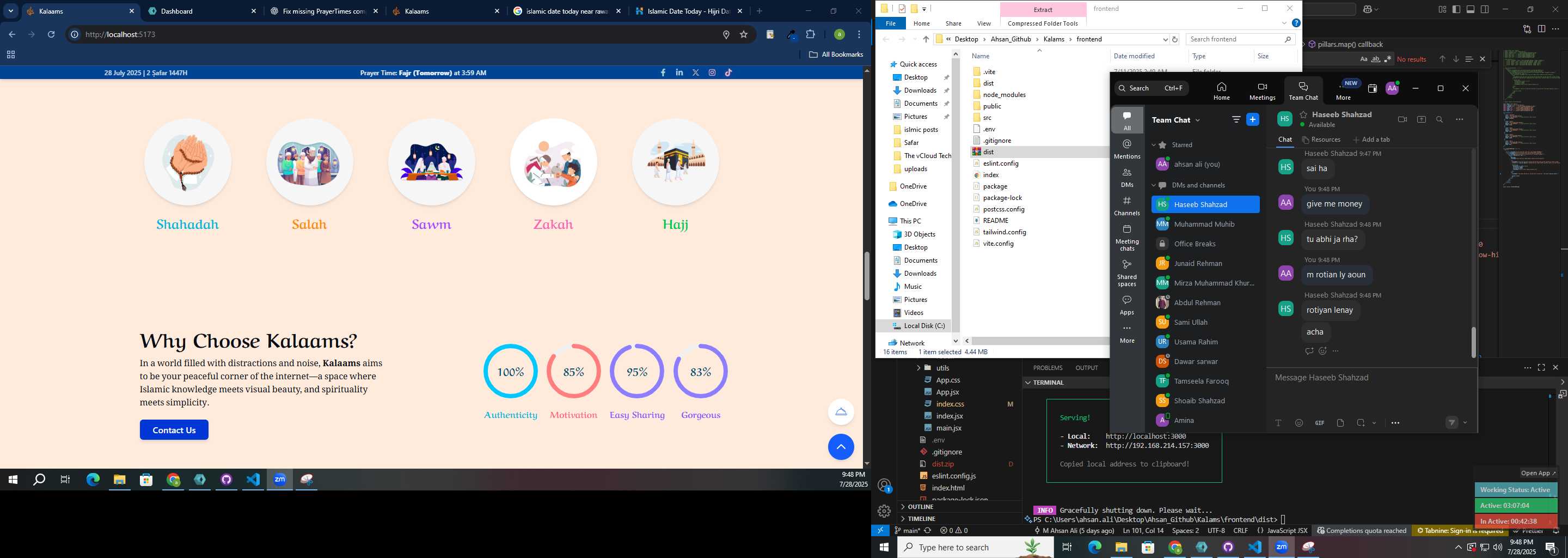
Task: Click Open App in time tracker widget
Action: point(1538,474)
